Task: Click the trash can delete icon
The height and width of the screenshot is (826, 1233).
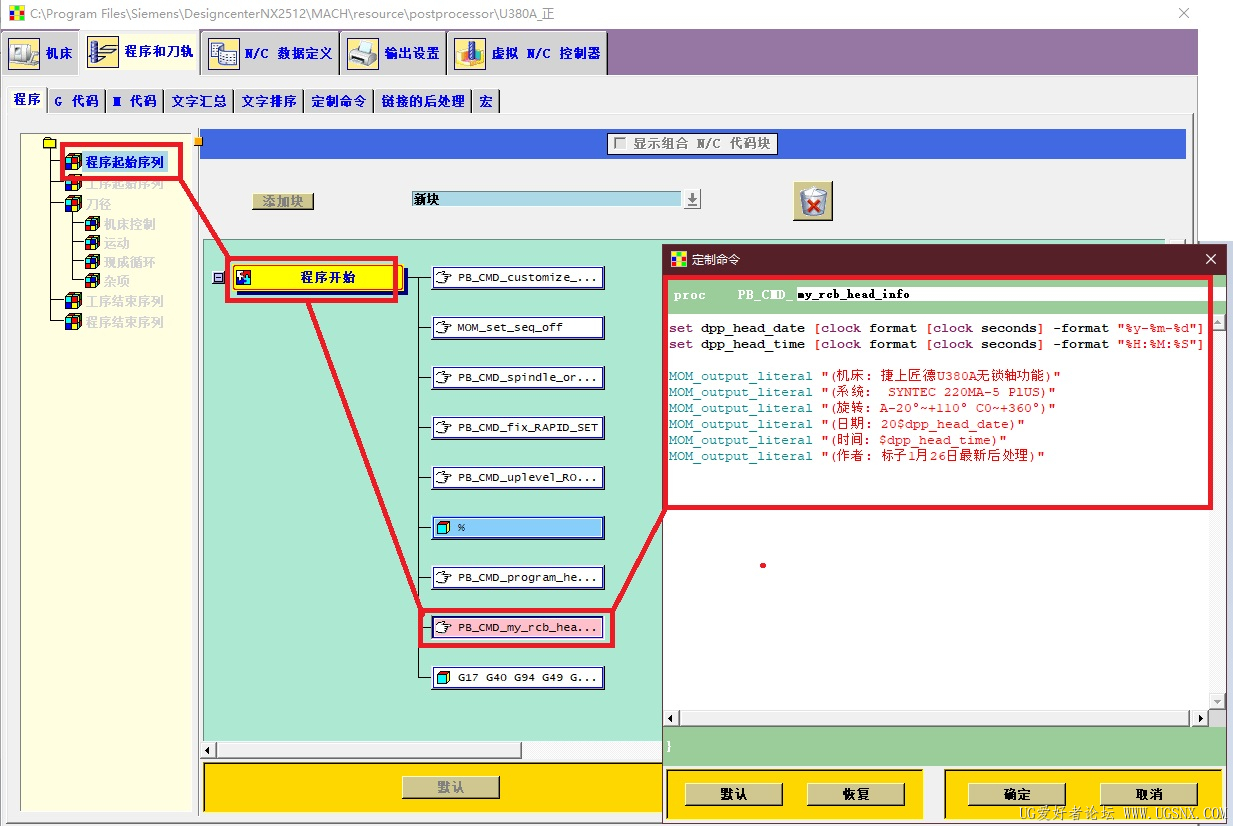Action: 813,201
